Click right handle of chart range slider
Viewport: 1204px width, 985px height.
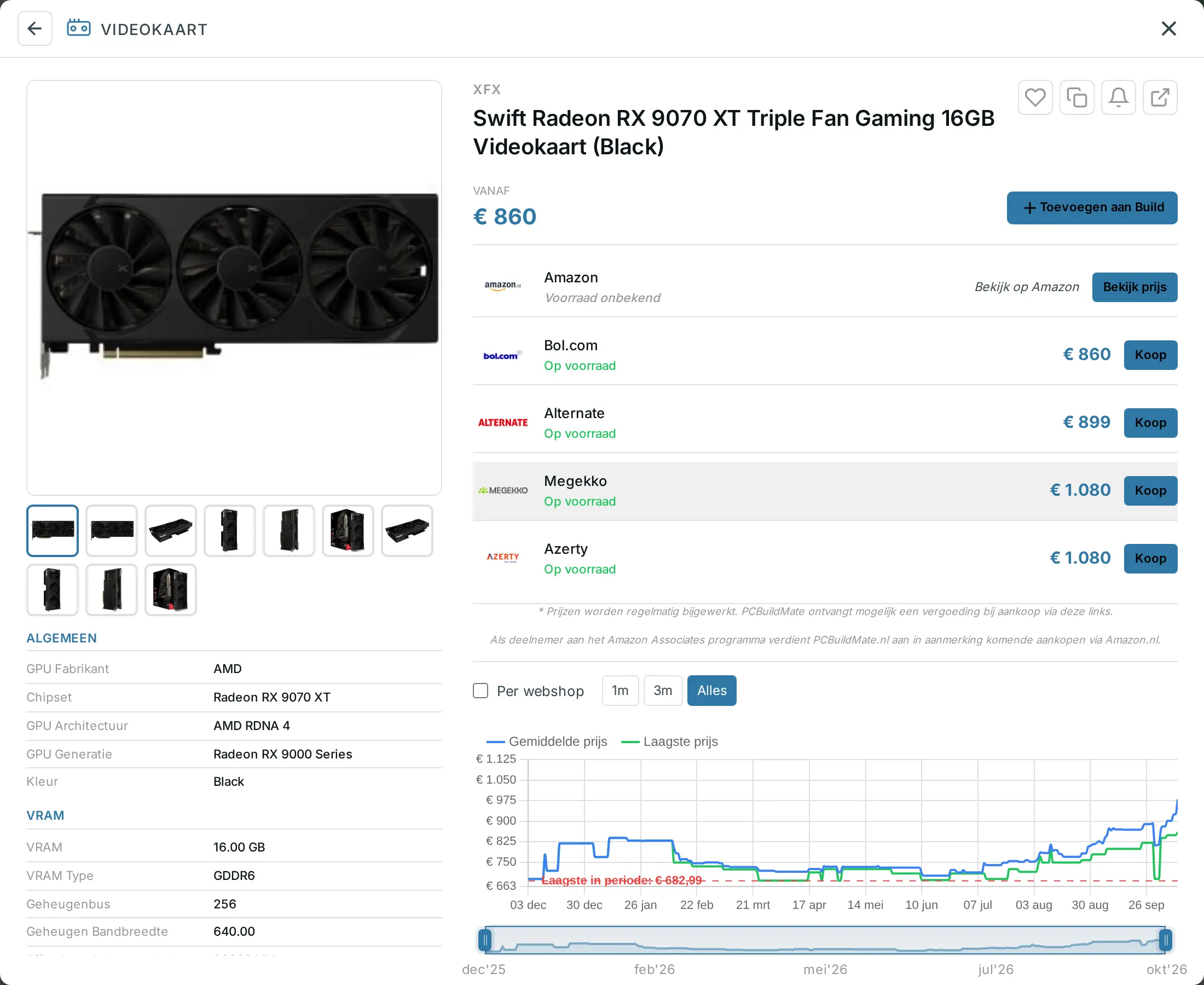coord(1166,941)
